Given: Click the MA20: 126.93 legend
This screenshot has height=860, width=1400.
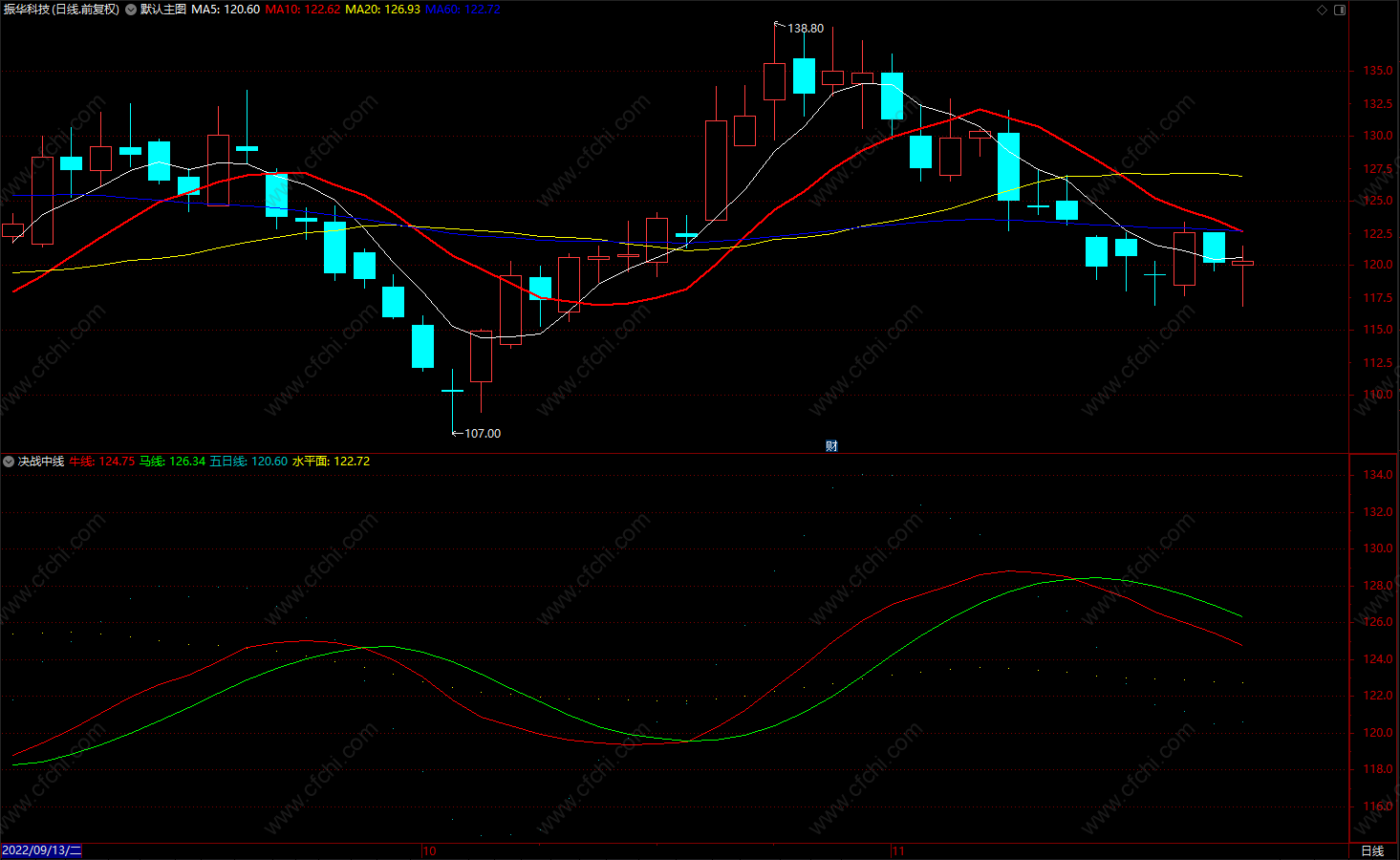Looking at the screenshot, I should tap(382, 10).
